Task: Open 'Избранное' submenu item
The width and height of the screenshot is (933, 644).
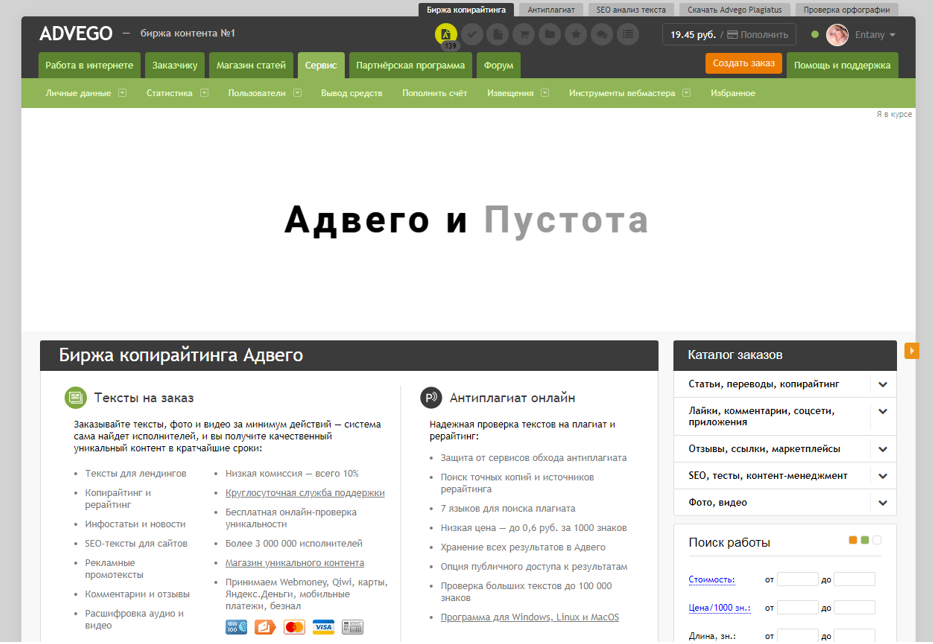Action: pyautogui.click(x=732, y=93)
